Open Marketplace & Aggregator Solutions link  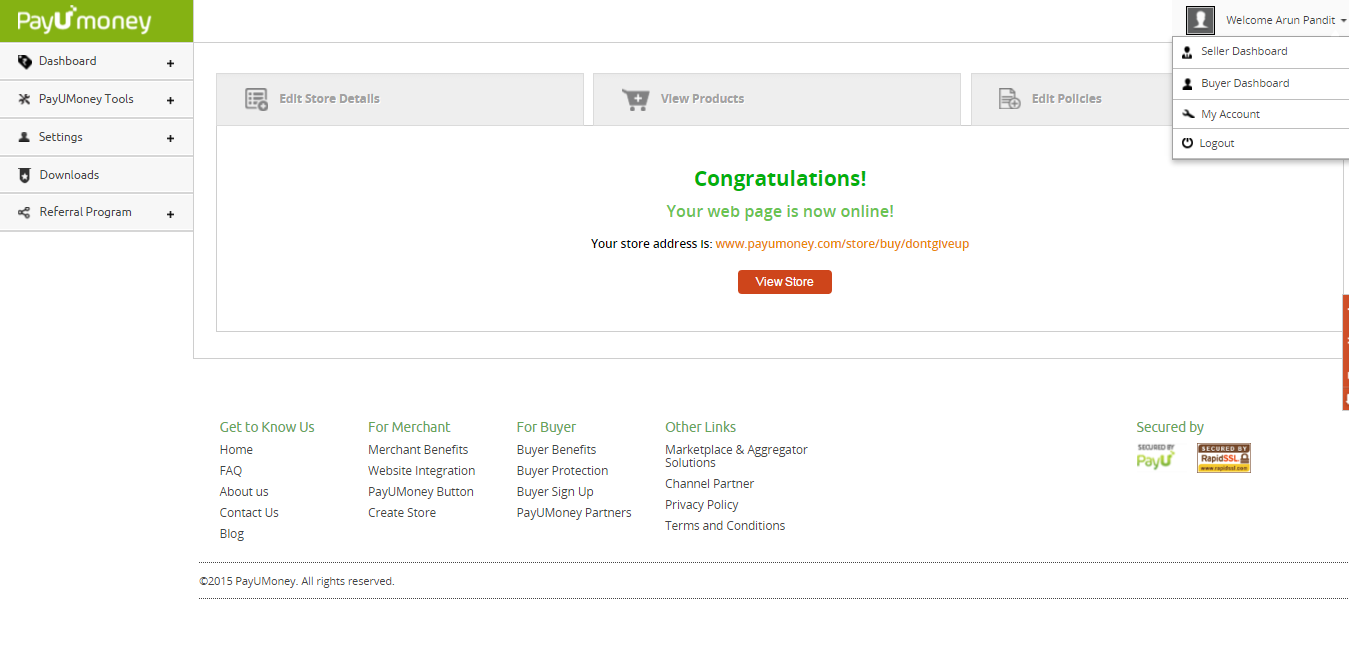click(736, 456)
